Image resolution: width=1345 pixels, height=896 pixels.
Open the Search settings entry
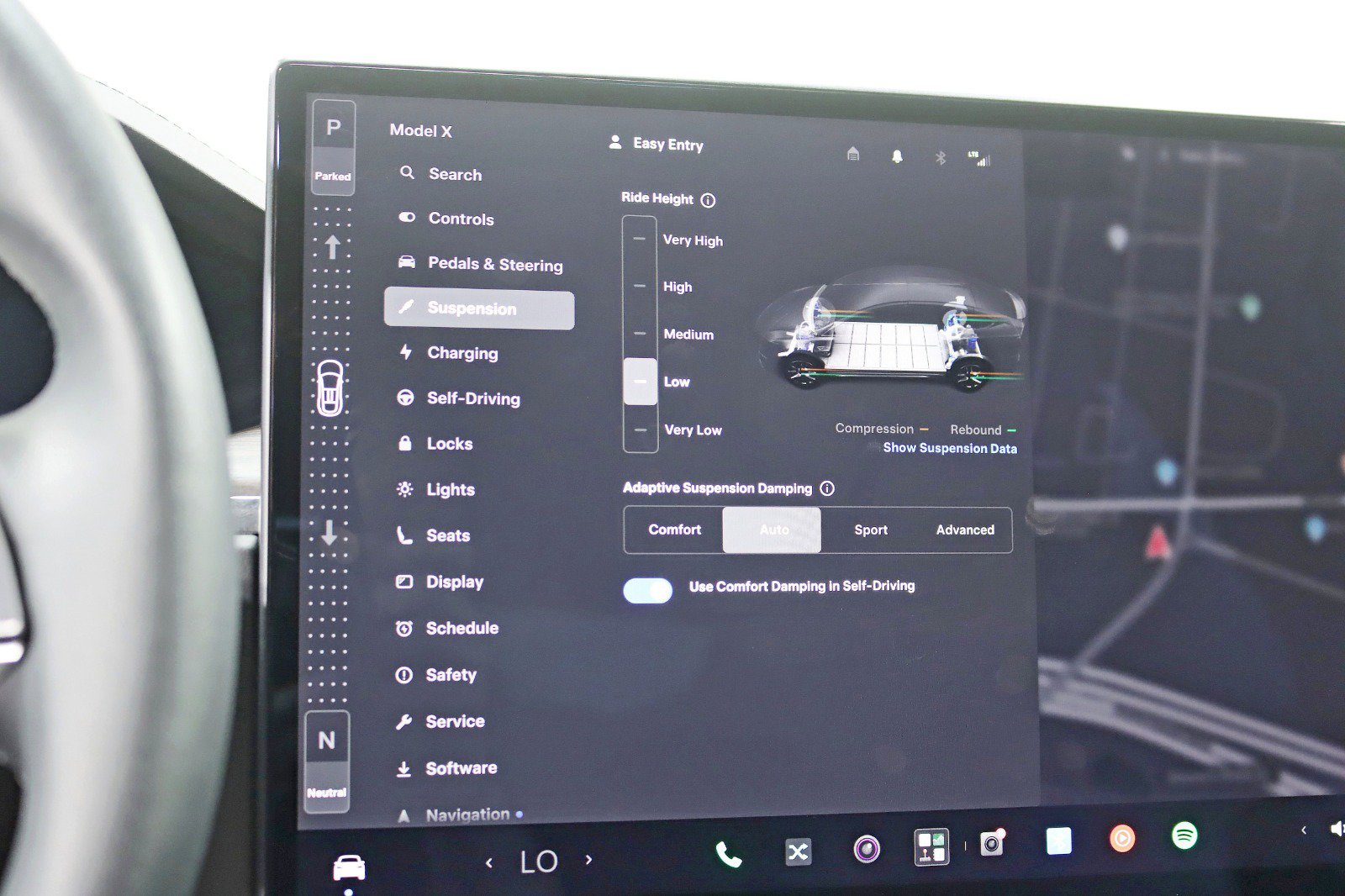[x=440, y=174]
